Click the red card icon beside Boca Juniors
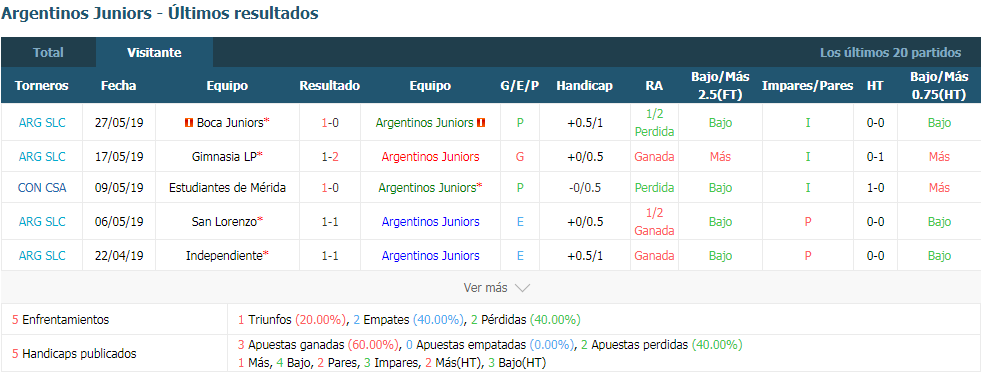The width and height of the screenshot is (981, 374). [188, 123]
